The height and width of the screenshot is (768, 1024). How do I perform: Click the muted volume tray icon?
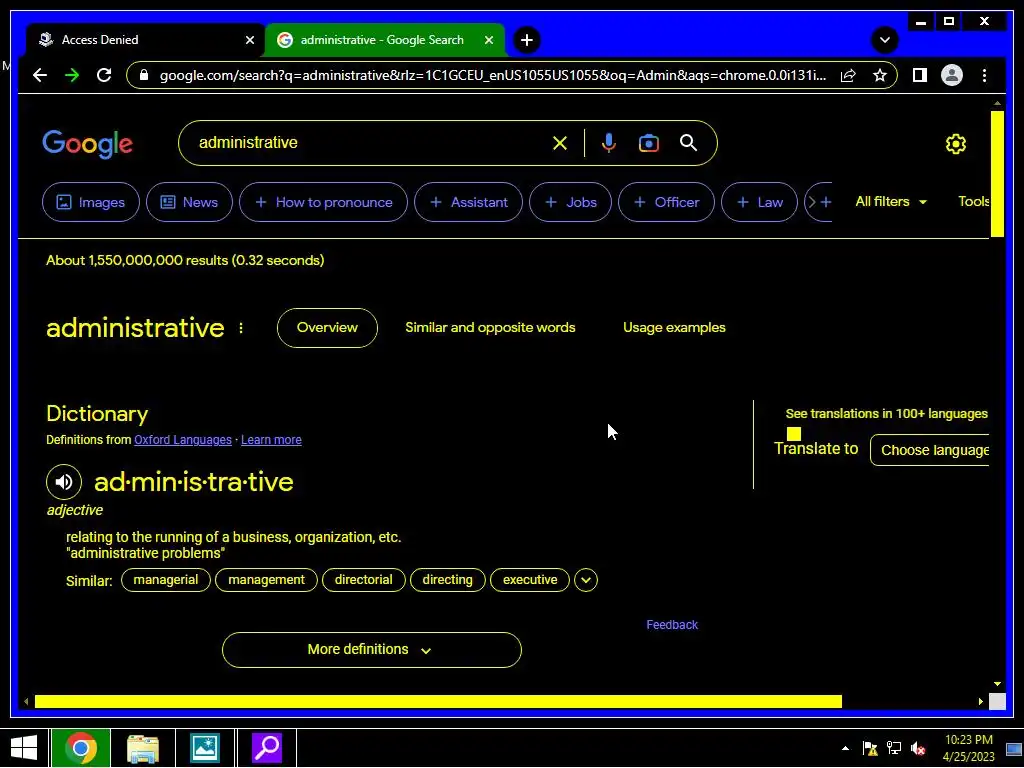[918, 748]
